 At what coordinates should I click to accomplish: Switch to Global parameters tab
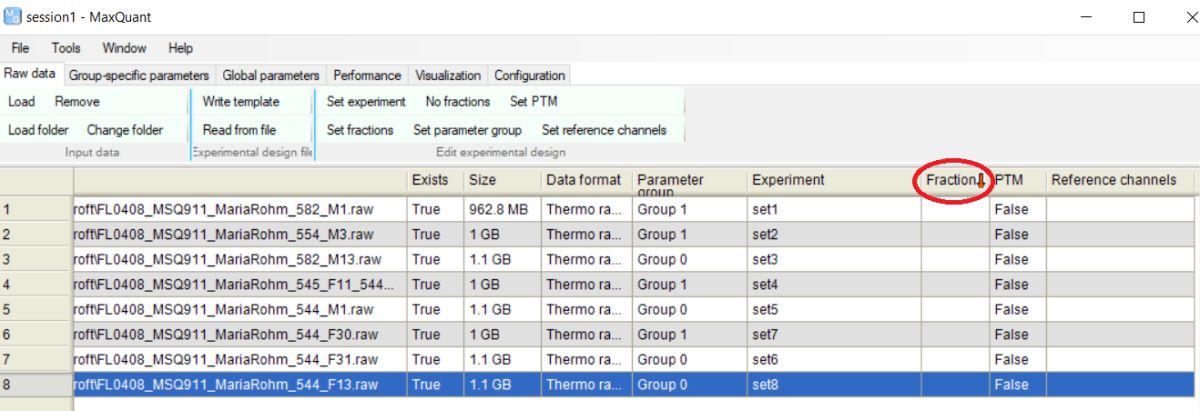coord(271,75)
